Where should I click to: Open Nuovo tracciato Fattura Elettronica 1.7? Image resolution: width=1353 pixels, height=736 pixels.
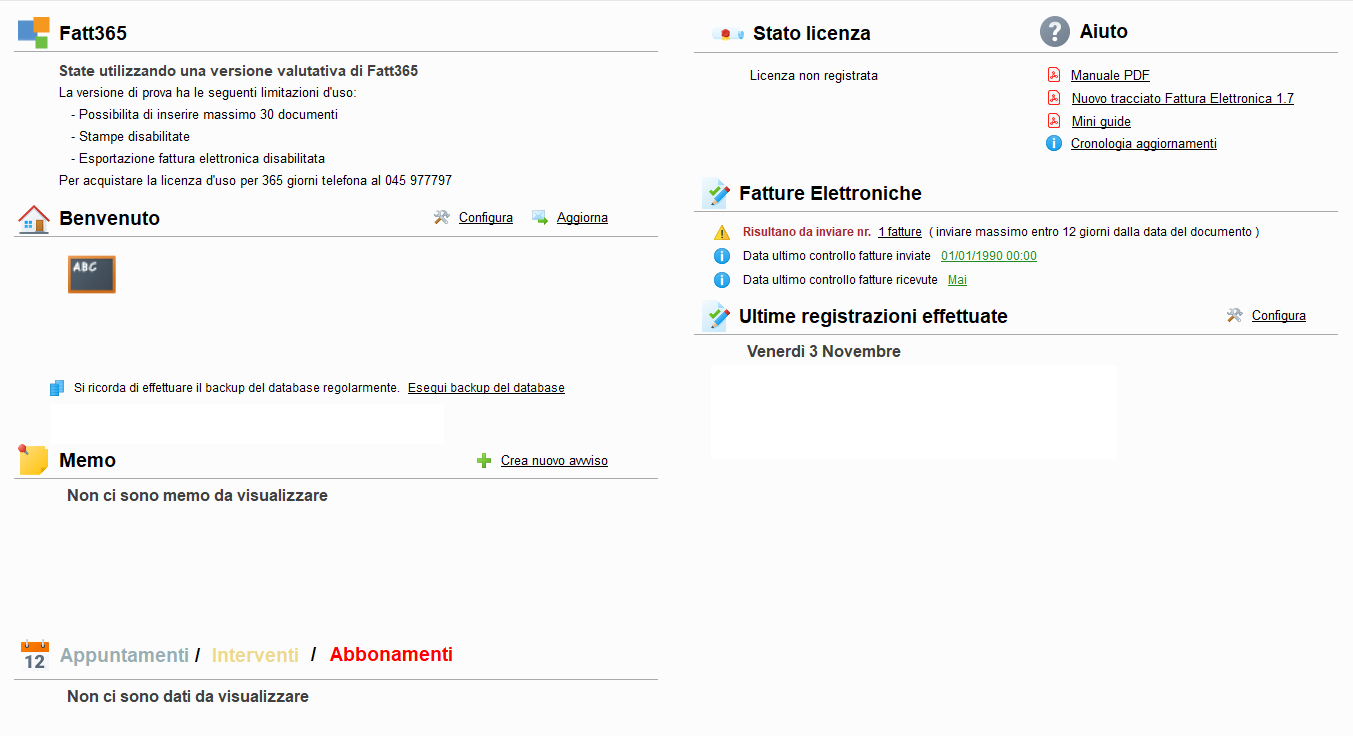(1183, 98)
